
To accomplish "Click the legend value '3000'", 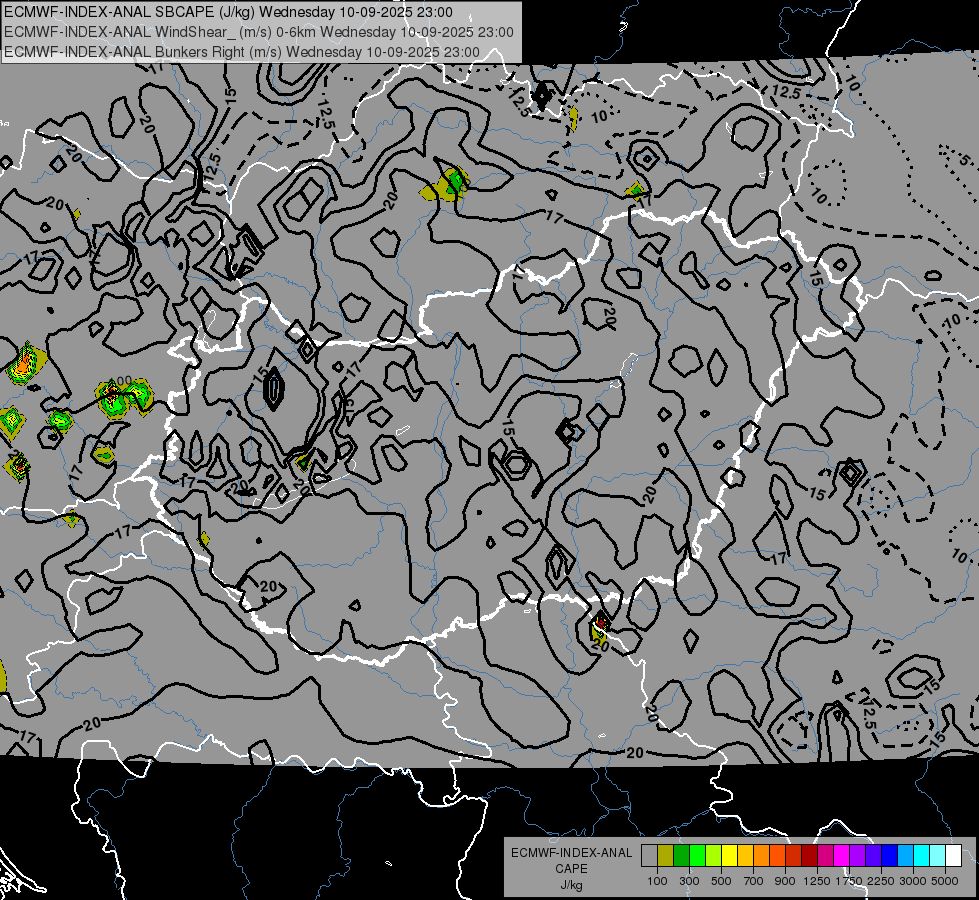I will (912, 881).
